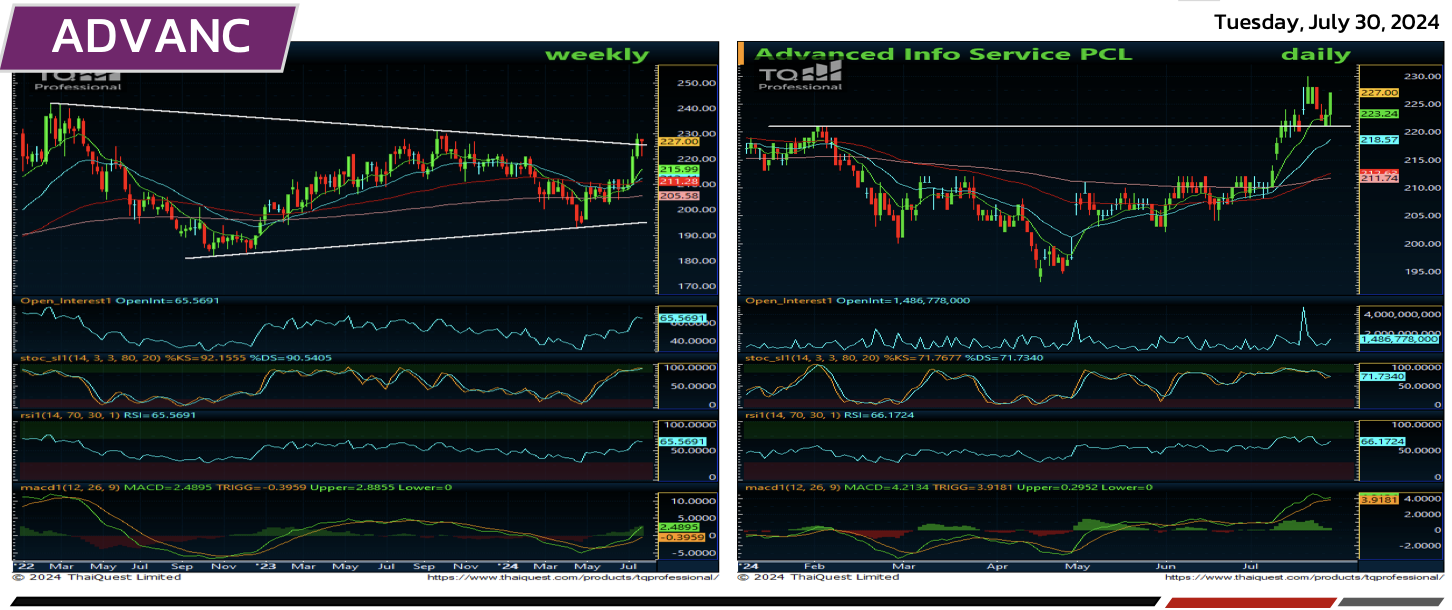Click the red 211.74 price tag on daily chart

point(1377,178)
